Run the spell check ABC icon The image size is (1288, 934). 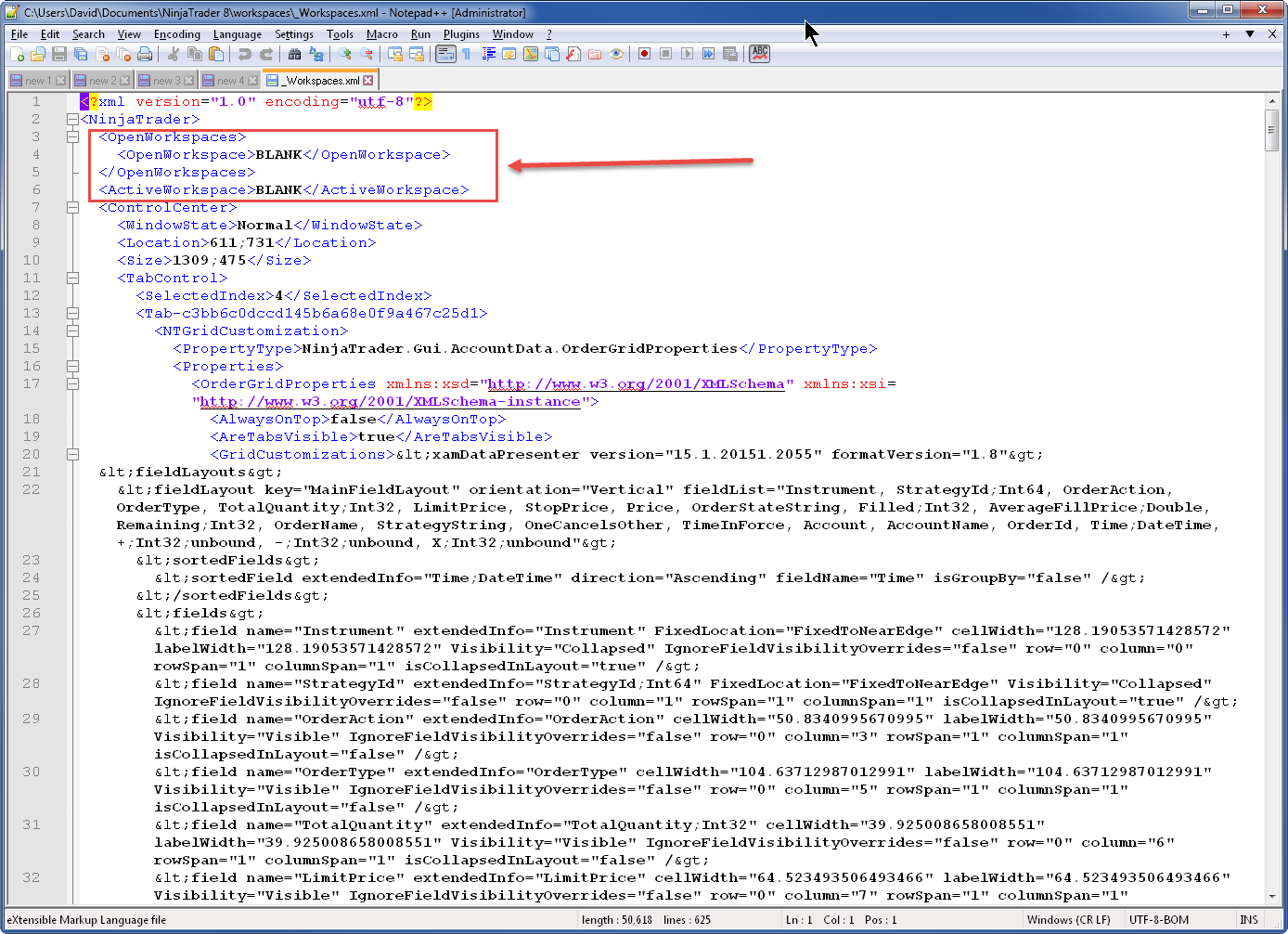(758, 54)
